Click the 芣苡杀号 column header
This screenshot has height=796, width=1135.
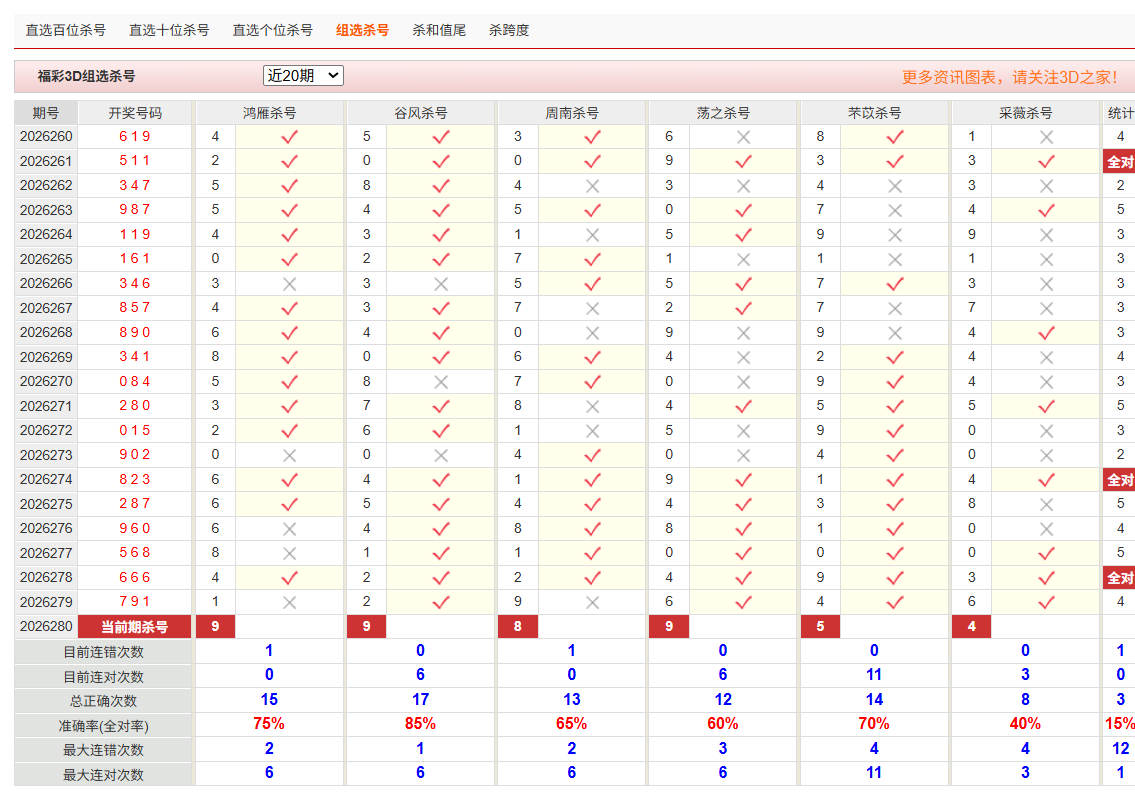point(874,113)
